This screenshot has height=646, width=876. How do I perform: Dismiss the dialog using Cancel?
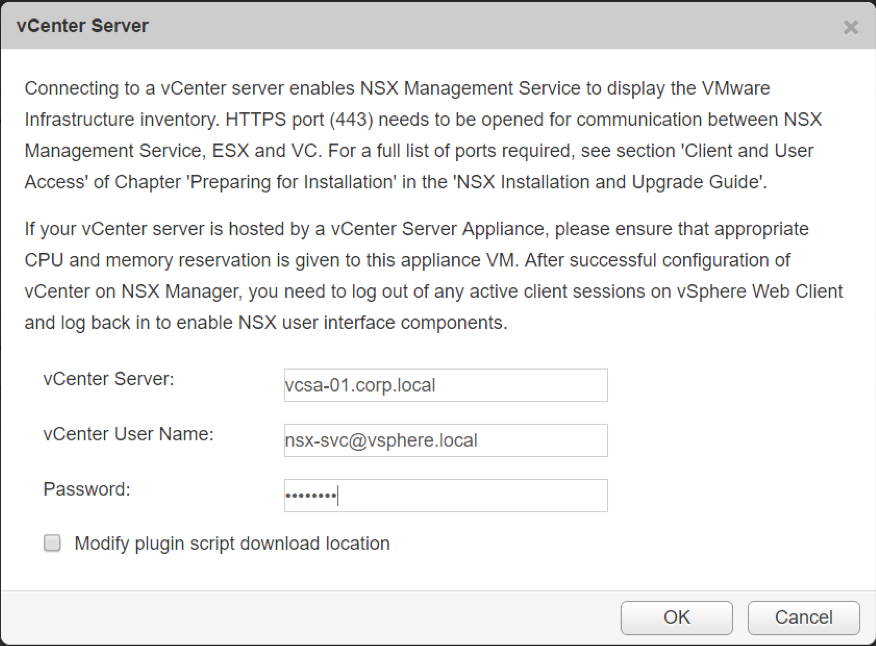pyautogui.click(x=803, y=618)
